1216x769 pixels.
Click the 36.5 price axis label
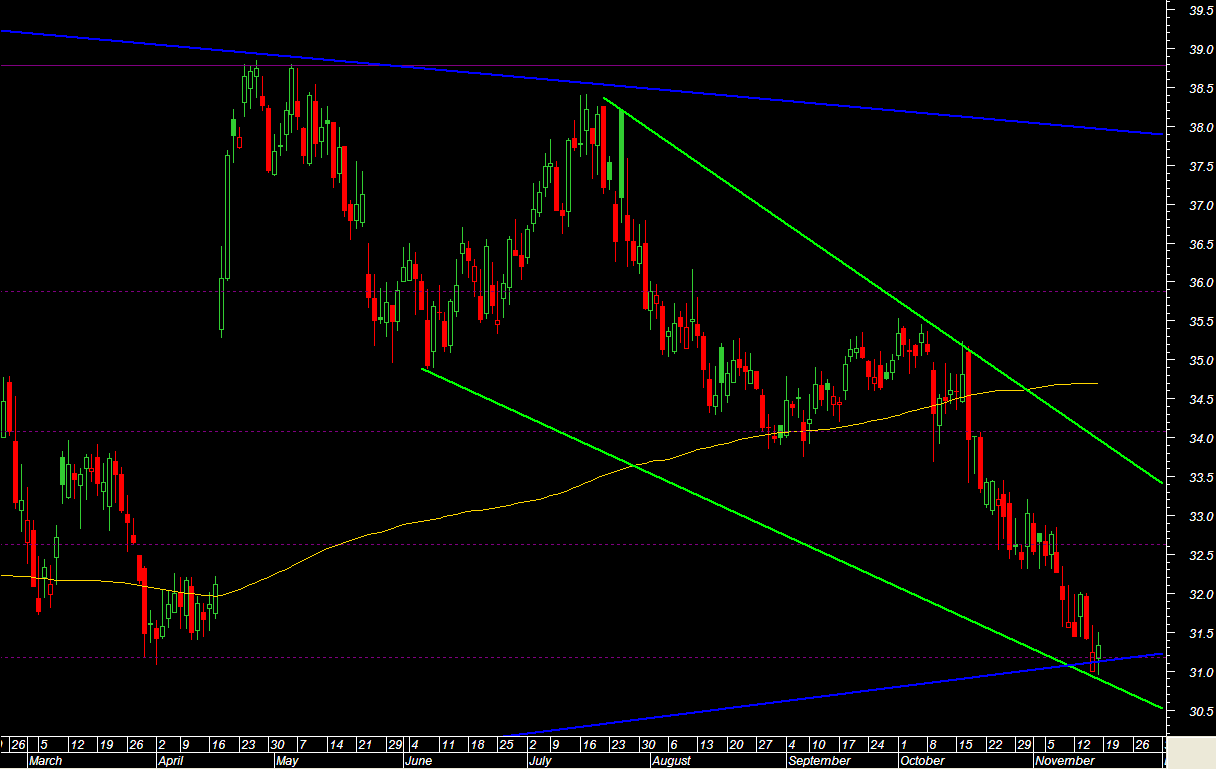(1200, 245)
